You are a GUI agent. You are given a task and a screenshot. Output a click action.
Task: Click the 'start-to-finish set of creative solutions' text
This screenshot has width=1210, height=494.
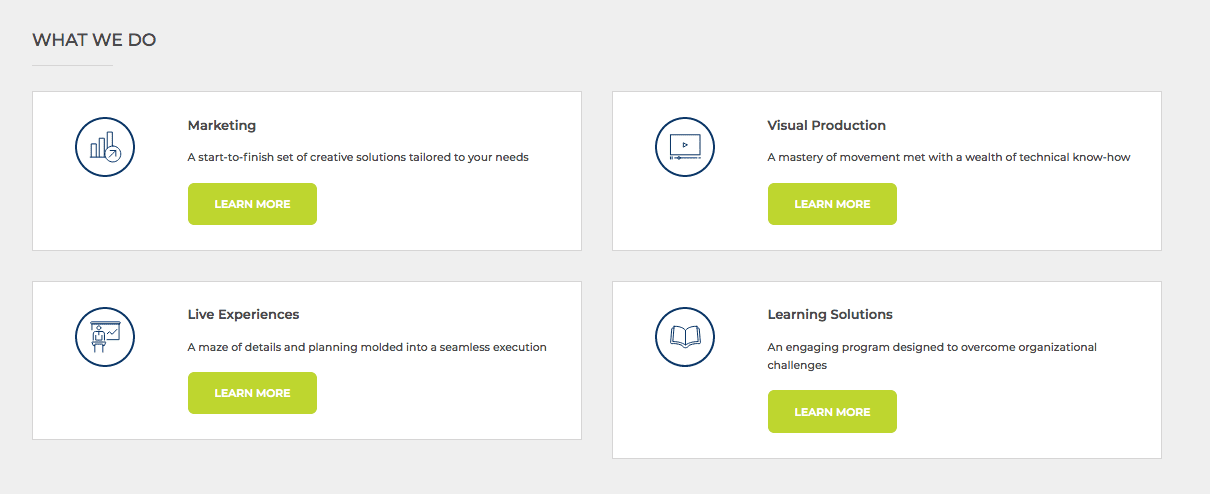point(358,157)
